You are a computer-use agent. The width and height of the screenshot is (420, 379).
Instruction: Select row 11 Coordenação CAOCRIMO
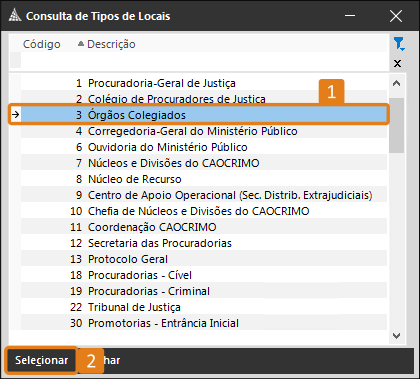(204, 227)
